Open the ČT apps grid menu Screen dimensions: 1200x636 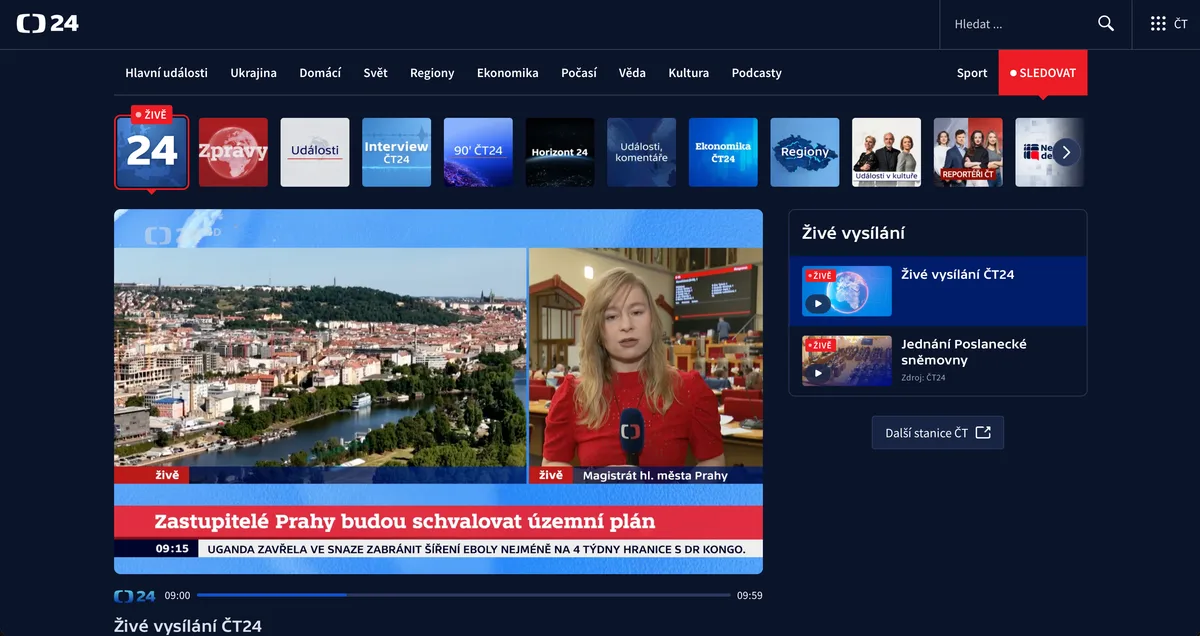1169,23
